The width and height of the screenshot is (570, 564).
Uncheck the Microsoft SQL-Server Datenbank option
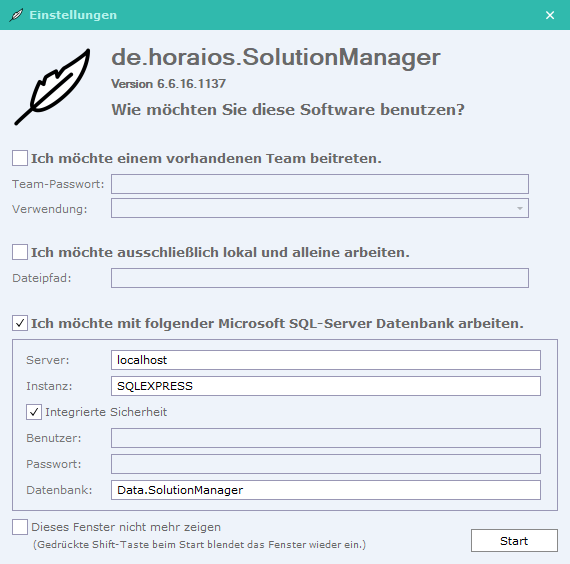point(20,323)
